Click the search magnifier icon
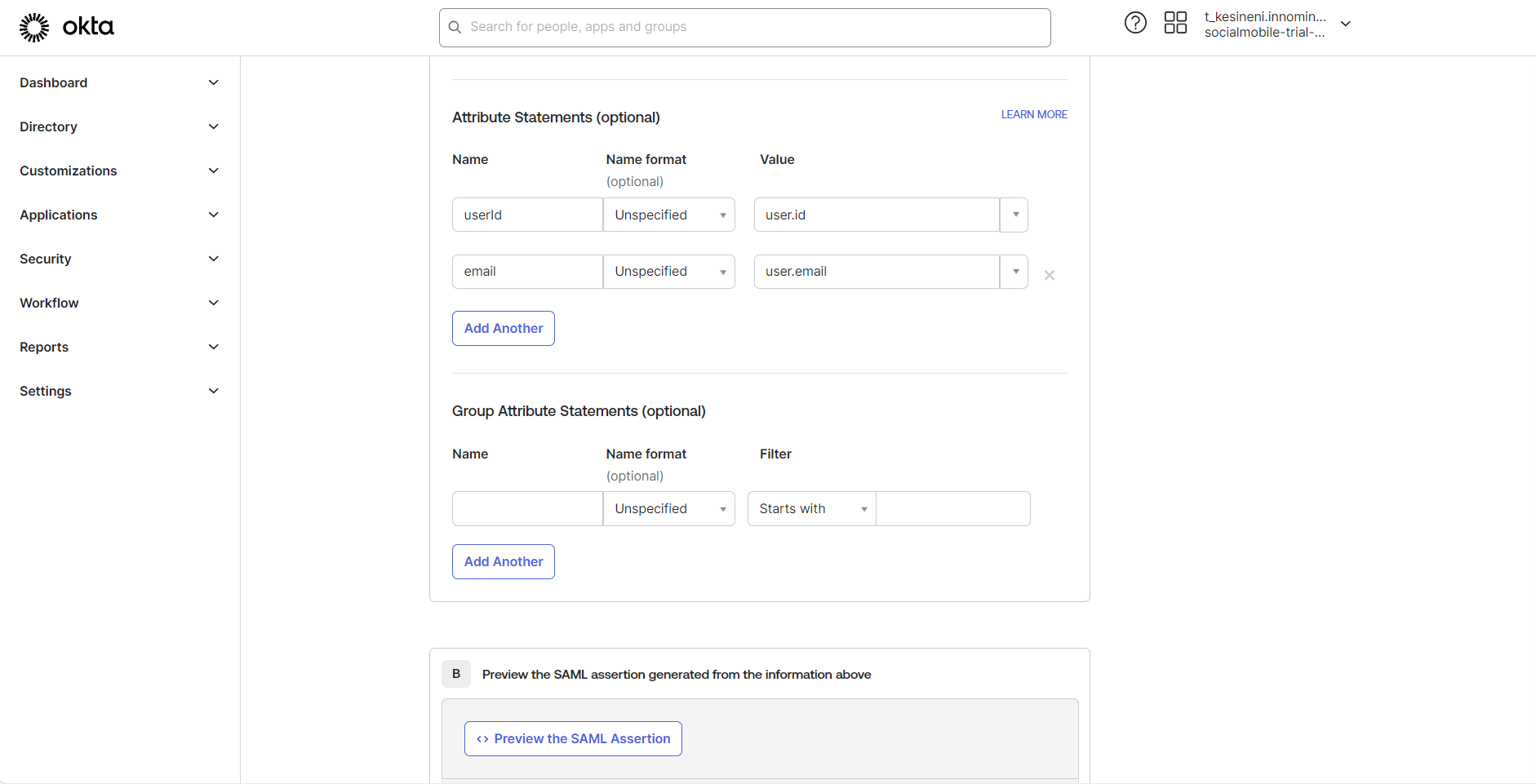Image resolution: width=1536 pixels, height=784 pixels. [455, 28]
